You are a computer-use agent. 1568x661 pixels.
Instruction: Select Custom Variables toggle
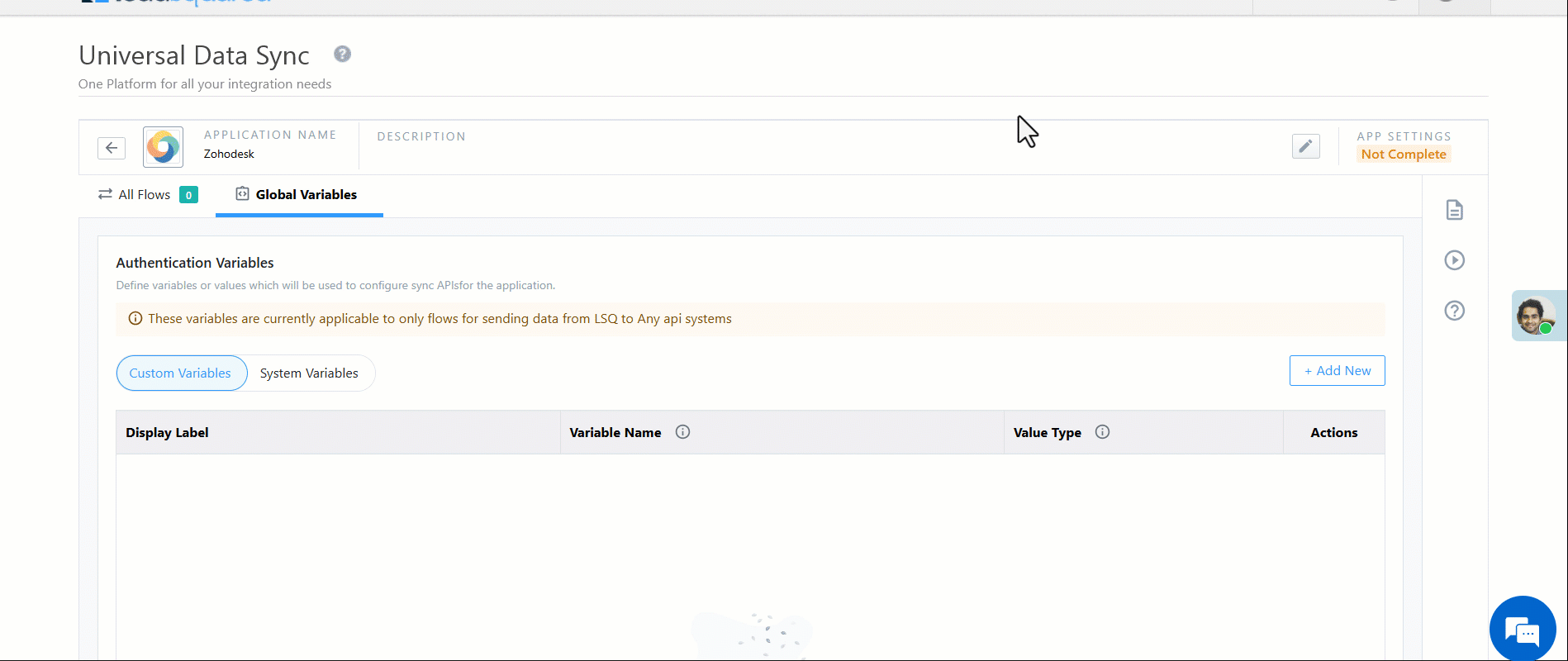point(182,373)
